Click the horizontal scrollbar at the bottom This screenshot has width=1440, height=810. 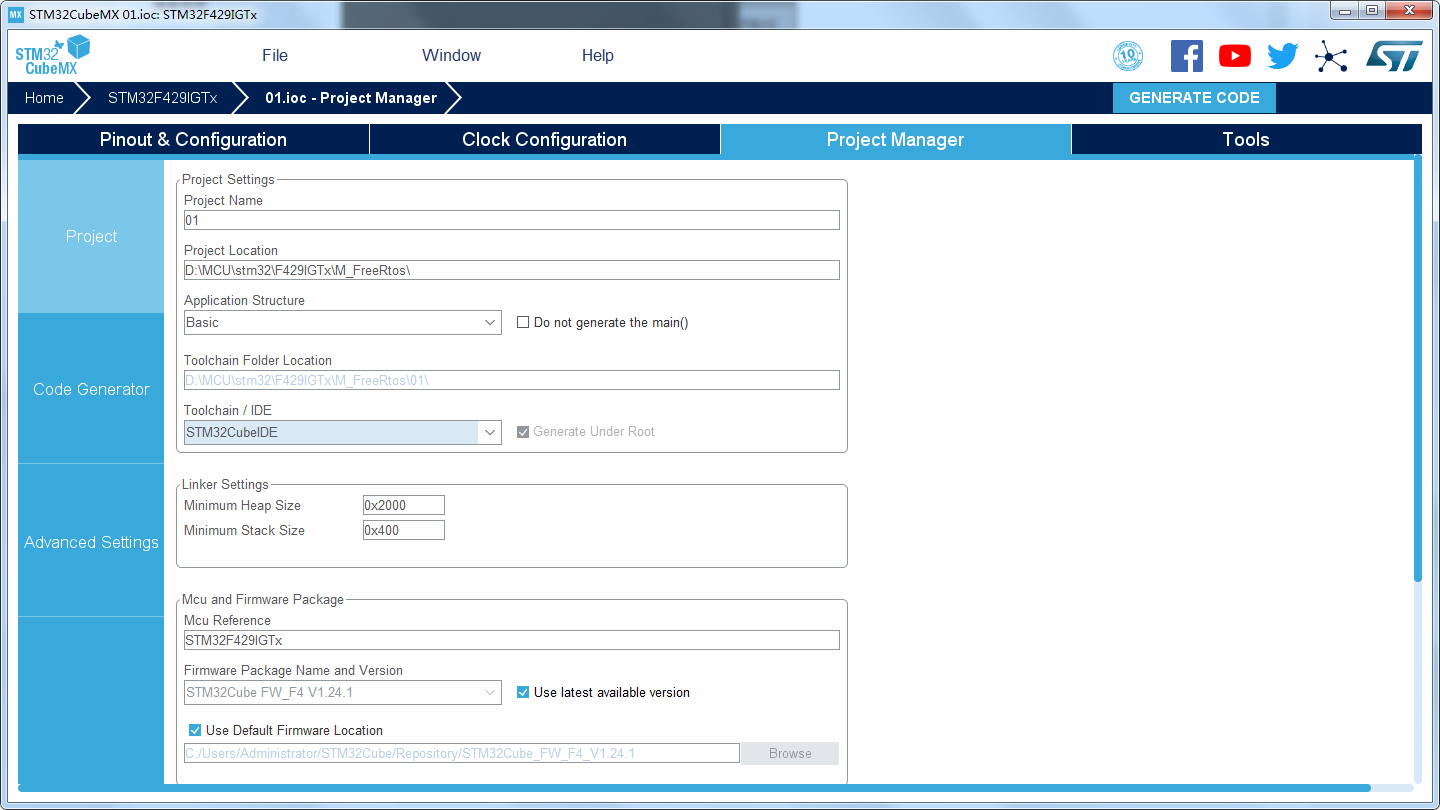pyautogui.click(x=694, y=788)
